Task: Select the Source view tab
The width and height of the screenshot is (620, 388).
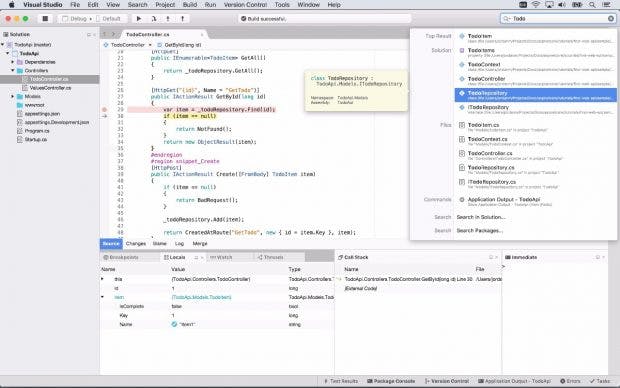Action: point(111,244)
